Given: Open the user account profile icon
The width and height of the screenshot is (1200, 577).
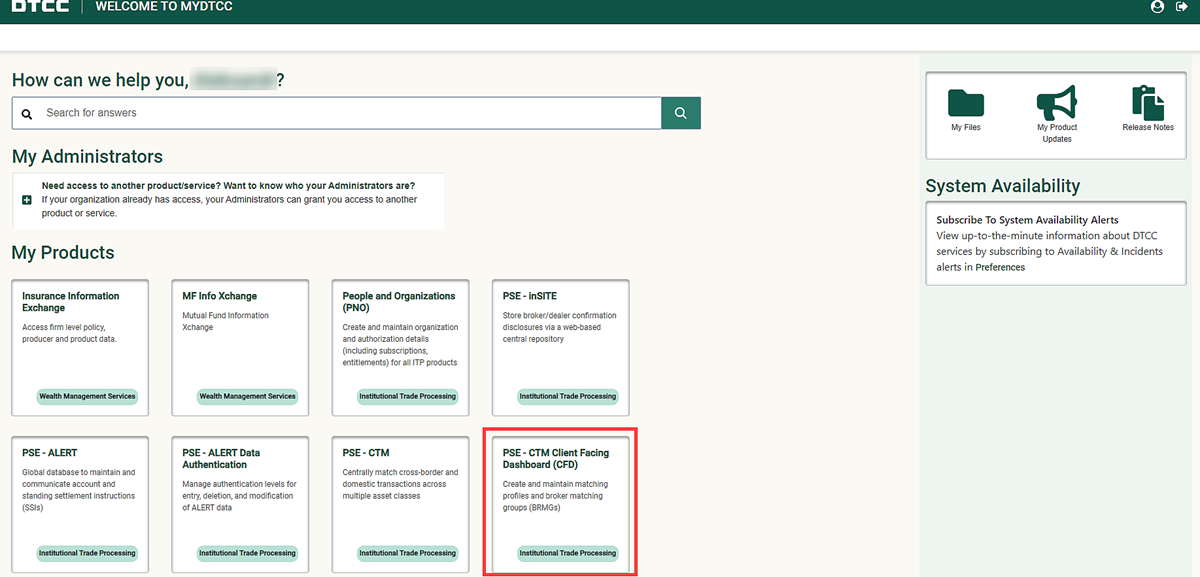Looking at the screenshot, I should tap(1158, 6).
